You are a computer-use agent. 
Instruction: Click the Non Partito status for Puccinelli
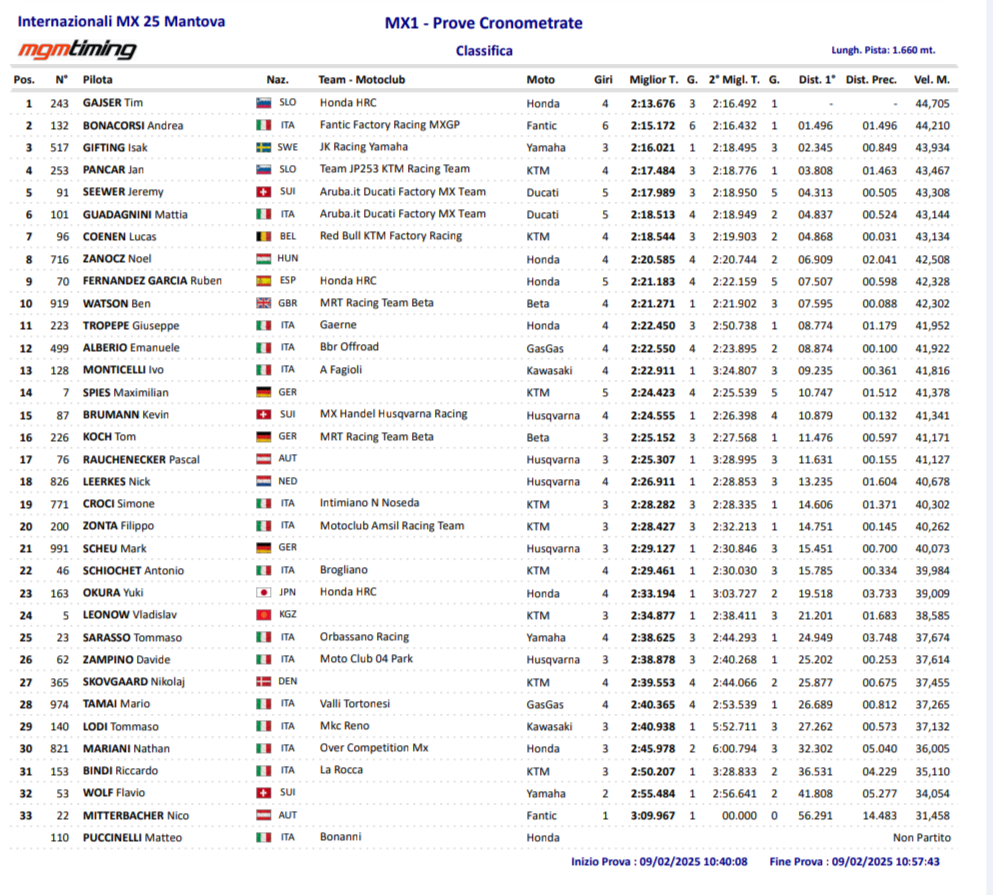[921, 838]
